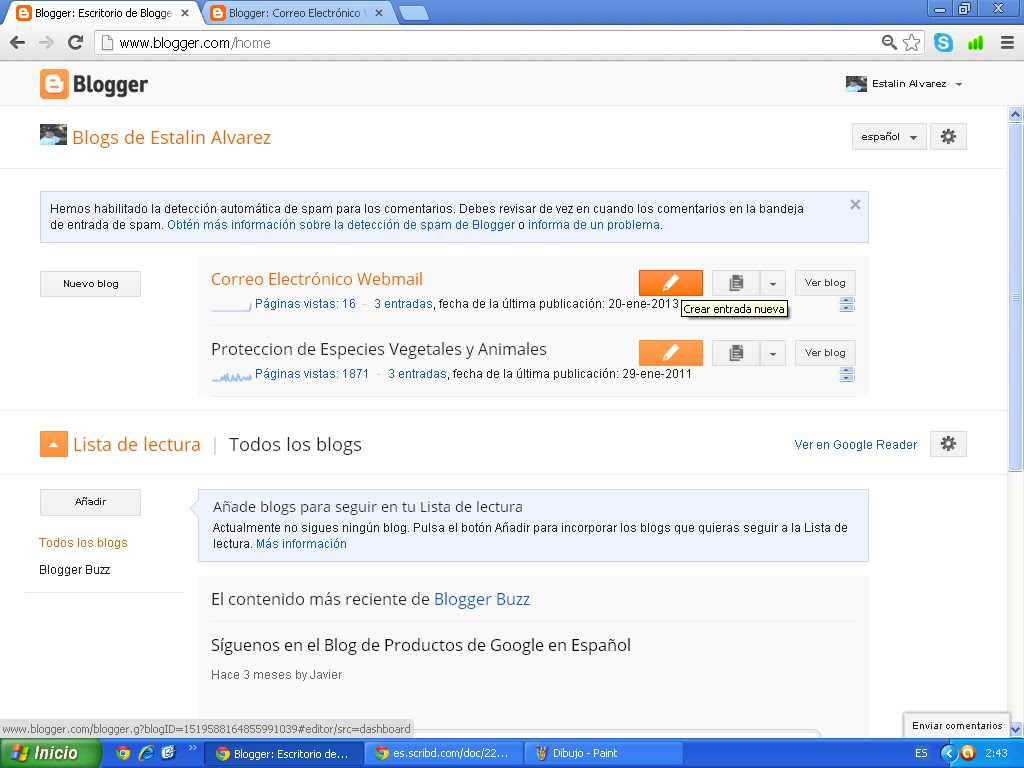Open link about Blogger spam detection info
The width and height of the screenshot is (1024, 768).
coord(341,225)
